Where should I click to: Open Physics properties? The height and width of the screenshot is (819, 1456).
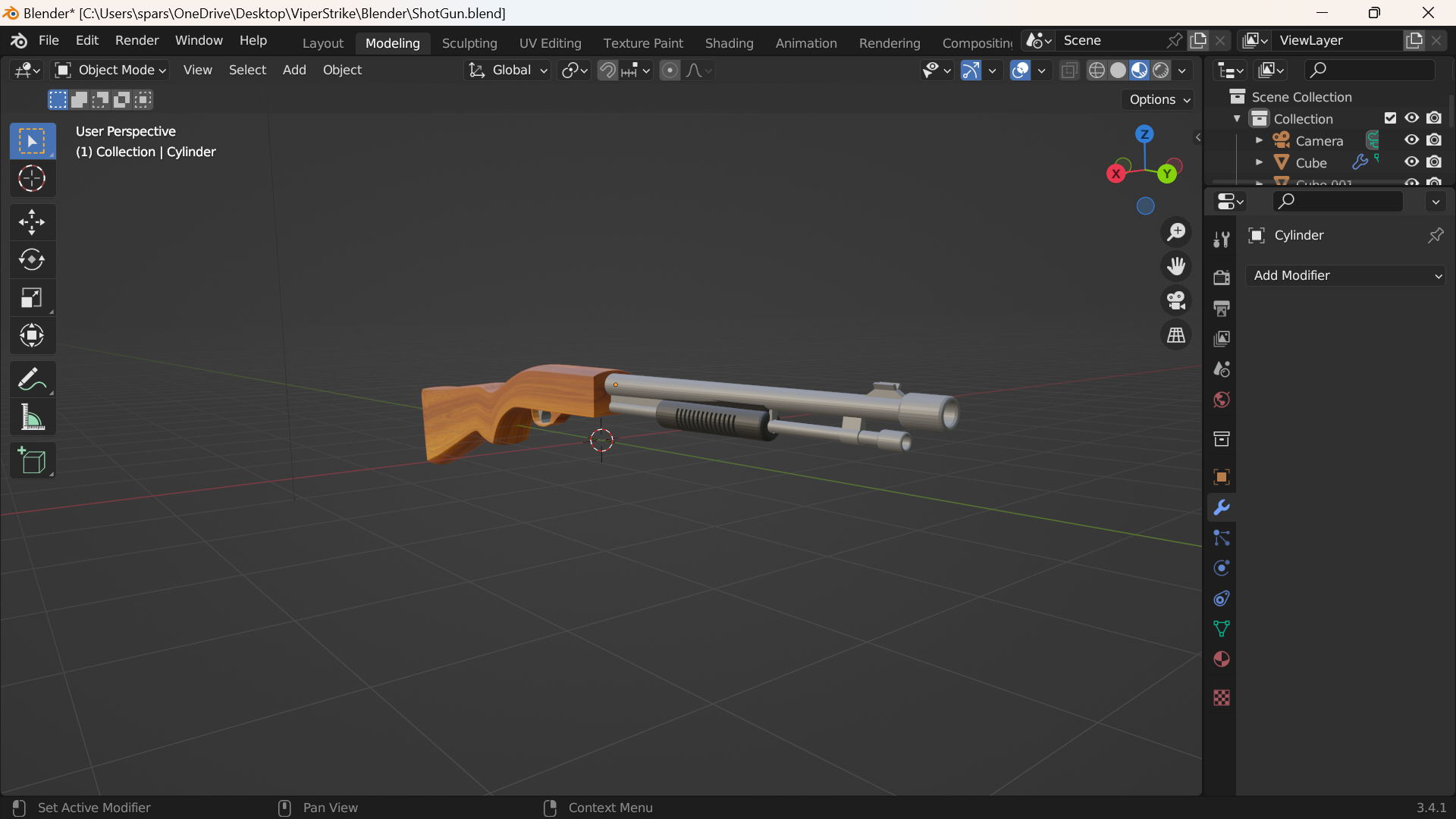click(x=1222, y=567)
